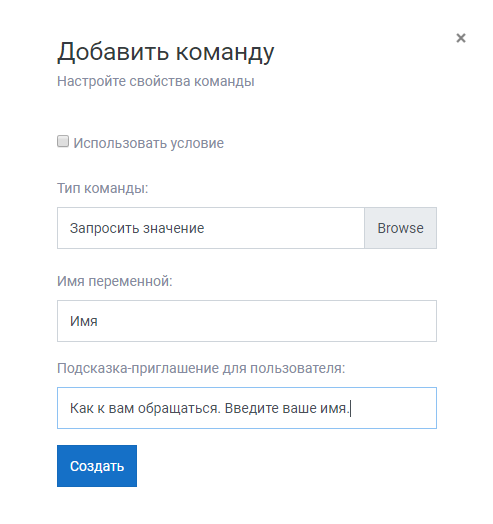The width and height of the screenshot is (493, 524).
Task: Close the Добавить команду dialog
Action: coord(461,38)
